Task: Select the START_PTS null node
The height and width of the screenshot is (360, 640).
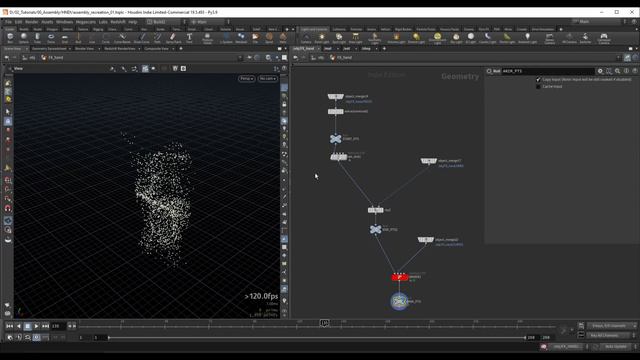Action: click(336, 139)
